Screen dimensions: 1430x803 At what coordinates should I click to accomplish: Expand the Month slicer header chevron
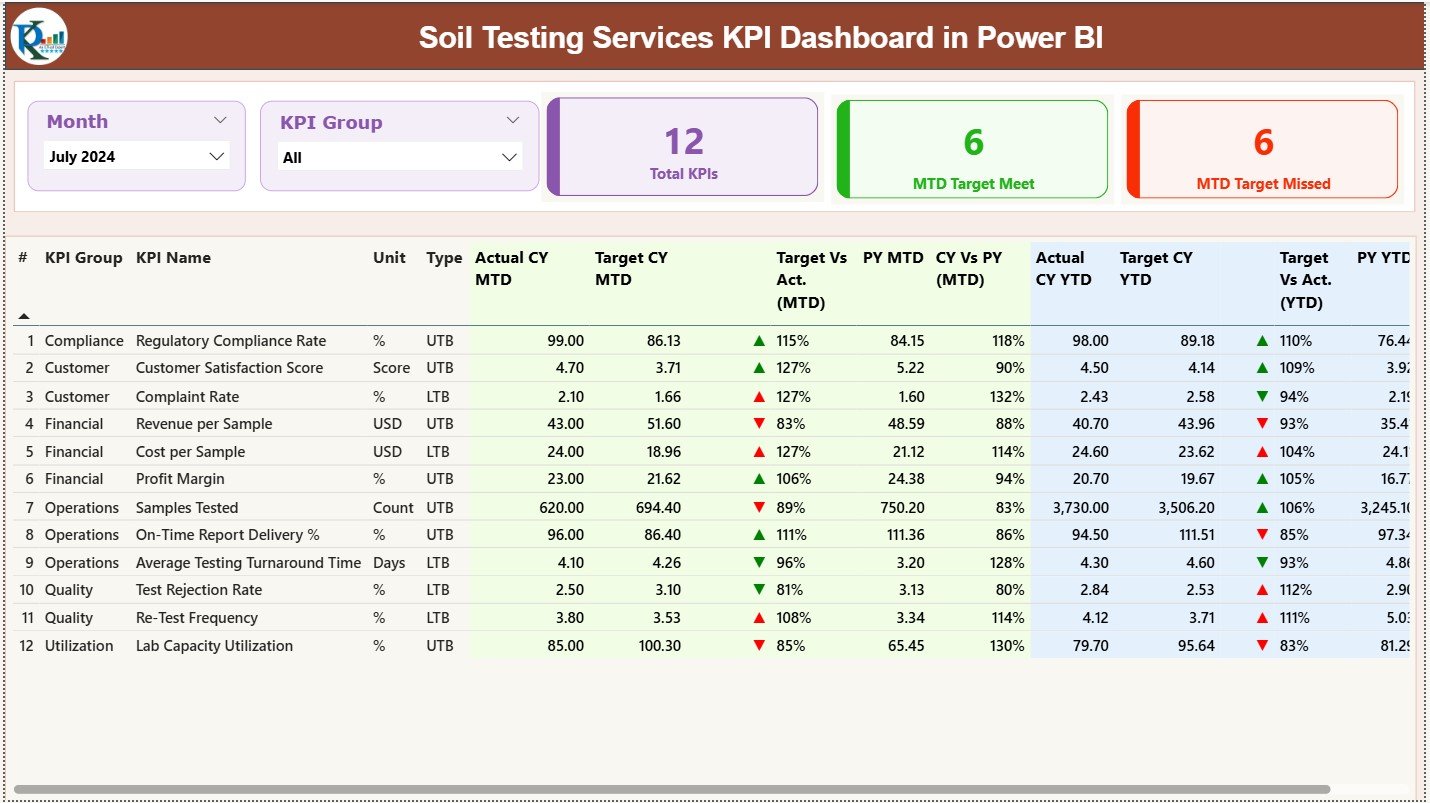(x=222, y=119)
